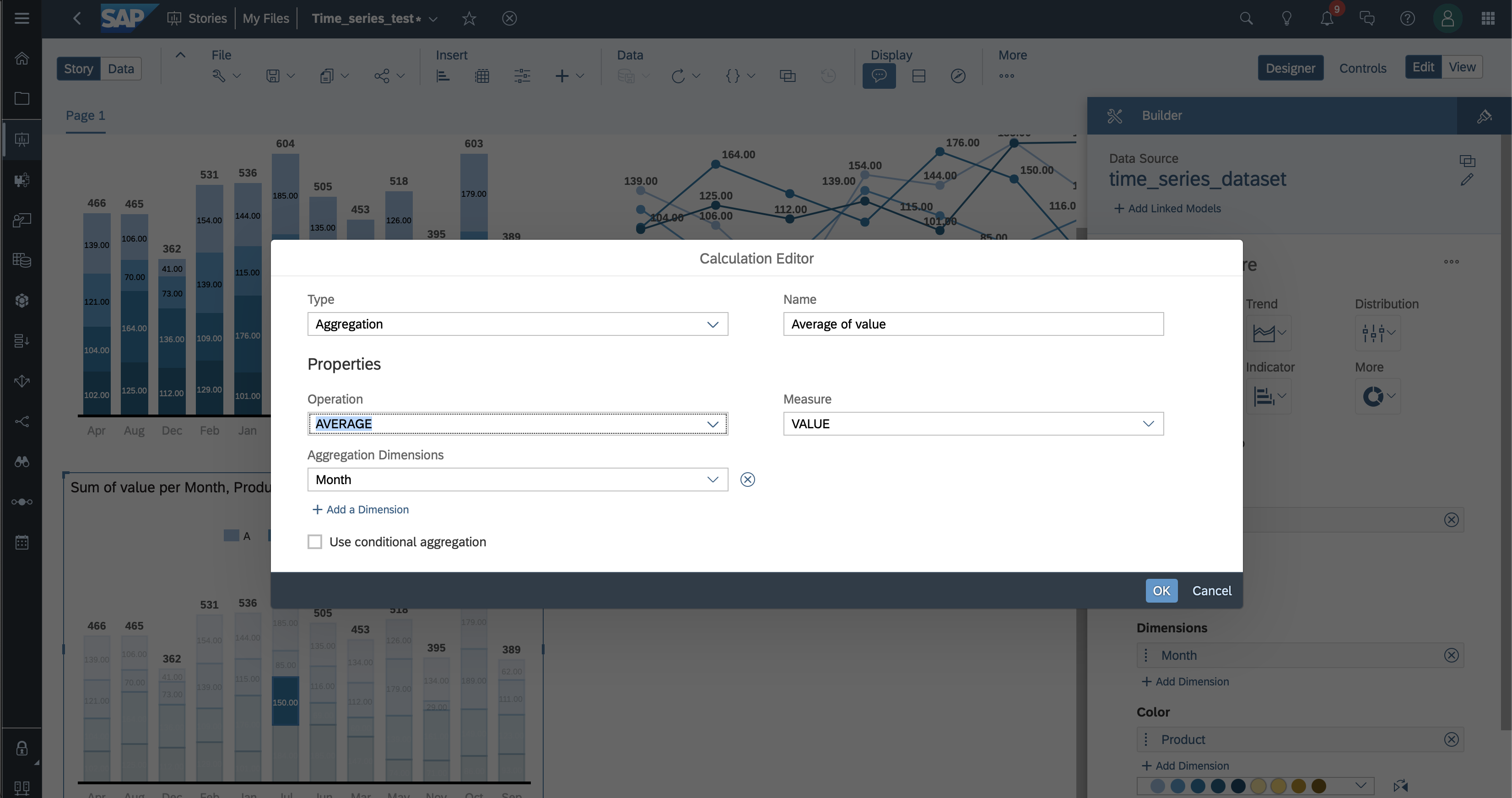This screenshot has width=1512, height=798.
Task: Open the Styling paintbrush panel icon
Action: 1484,116
